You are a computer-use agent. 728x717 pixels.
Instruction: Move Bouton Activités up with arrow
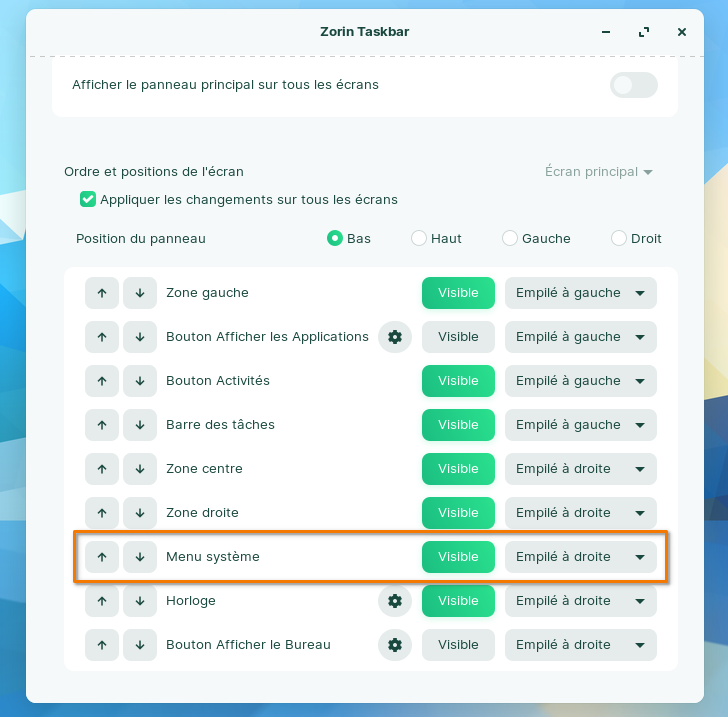click(x=102, y=381)
